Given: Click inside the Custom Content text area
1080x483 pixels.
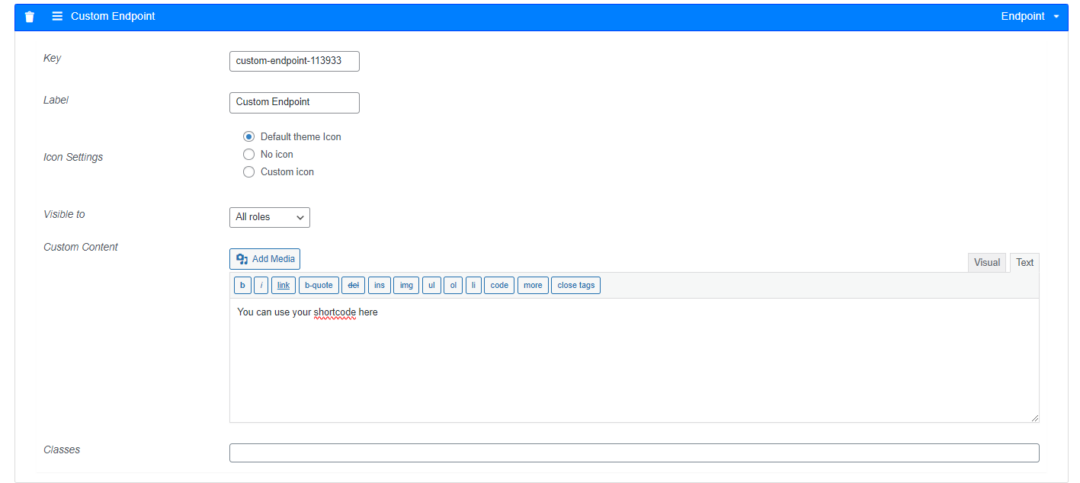Looking at the screenshot, I should 634,360.
